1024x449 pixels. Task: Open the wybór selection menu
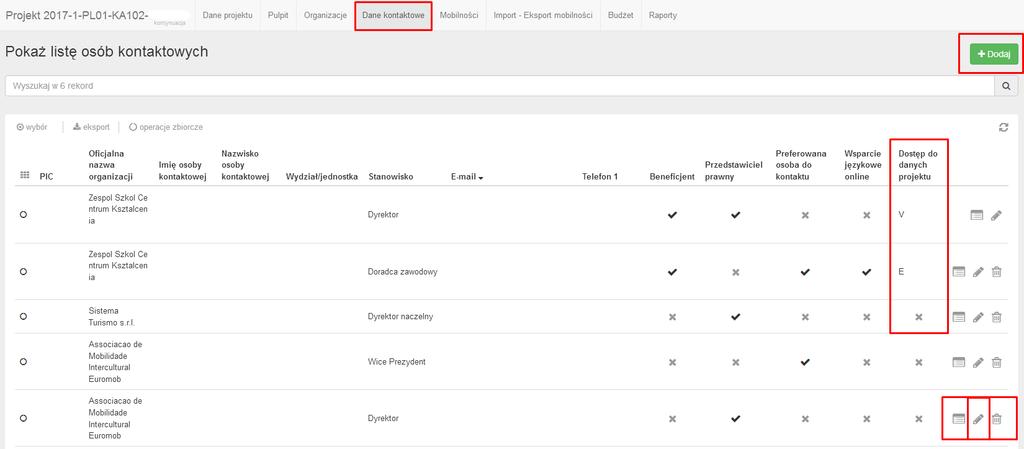tap(32, 127)
